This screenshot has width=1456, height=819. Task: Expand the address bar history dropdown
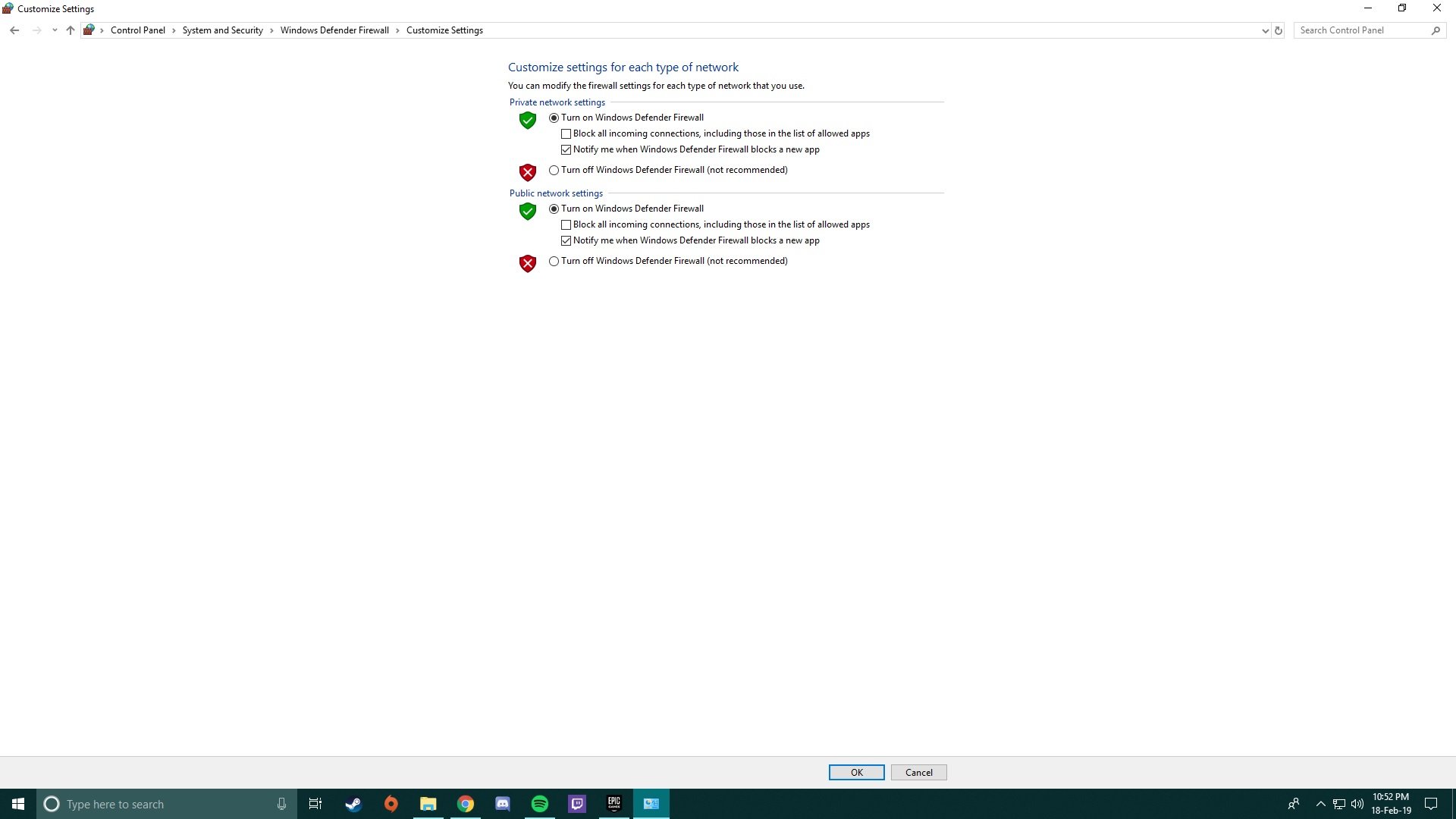1265,30
